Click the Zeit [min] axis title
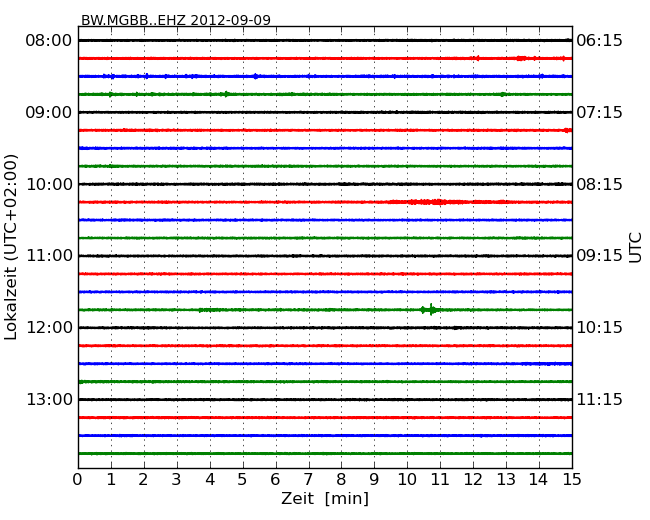 tap(325, 498)
